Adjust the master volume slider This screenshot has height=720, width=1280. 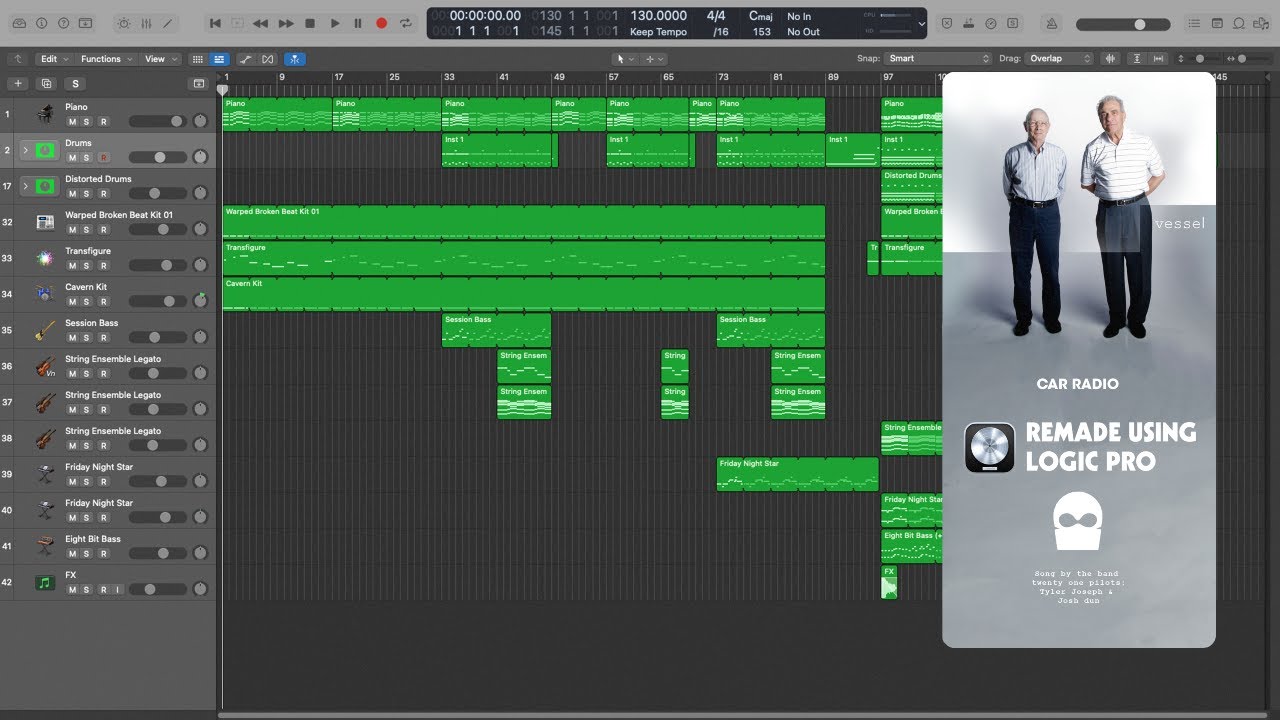click(x=1124, y=24)
